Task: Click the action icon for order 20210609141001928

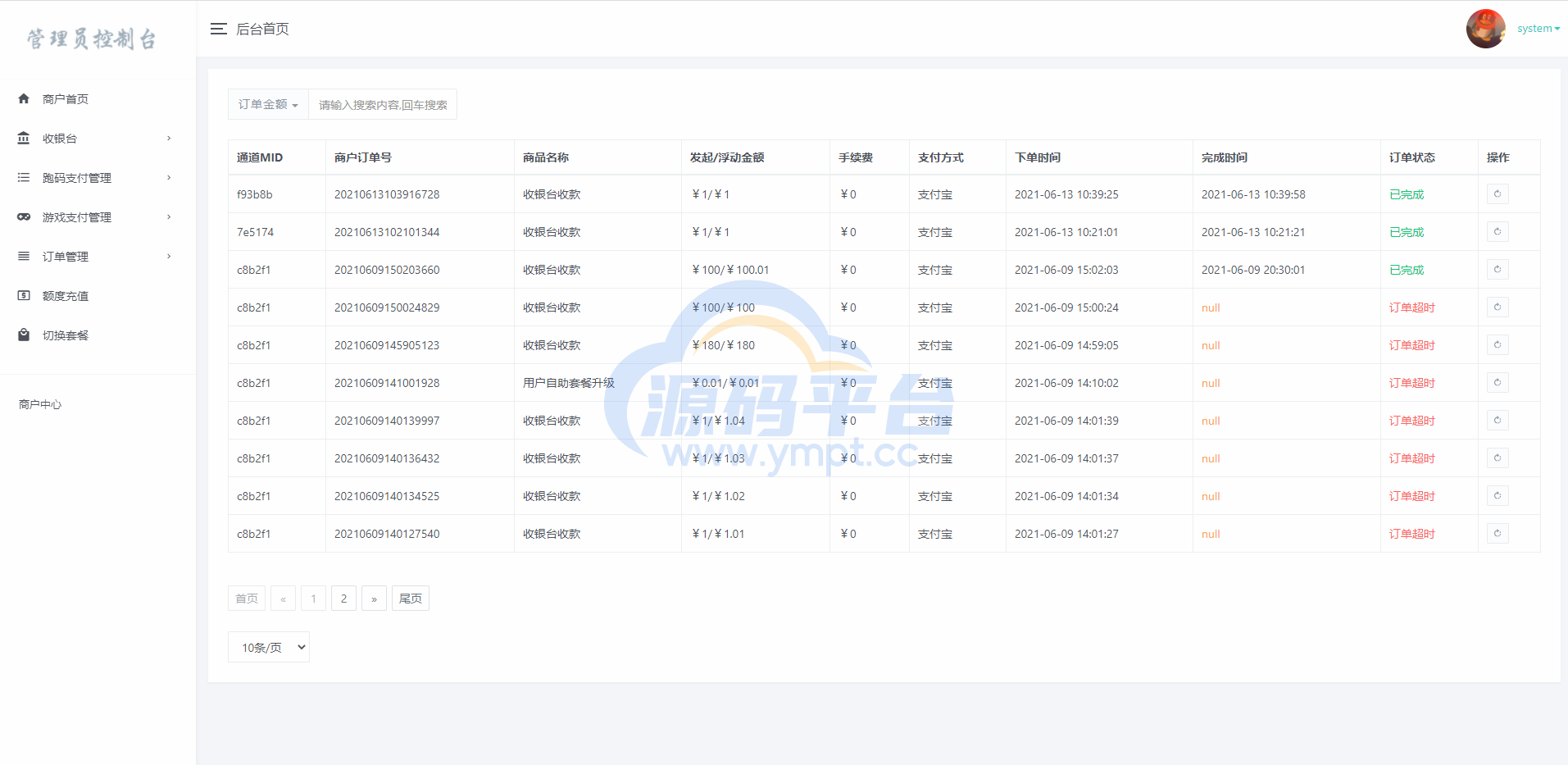Action: pos(1498,383)
